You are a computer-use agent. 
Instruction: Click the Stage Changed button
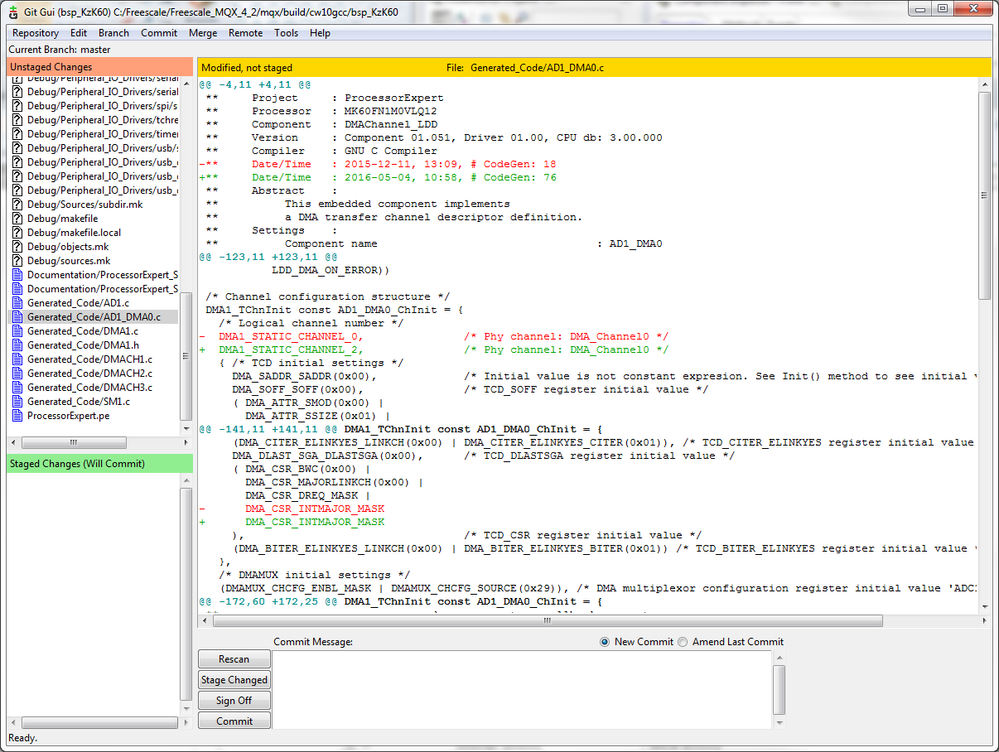pyautogui.click(x=234, y=679)
